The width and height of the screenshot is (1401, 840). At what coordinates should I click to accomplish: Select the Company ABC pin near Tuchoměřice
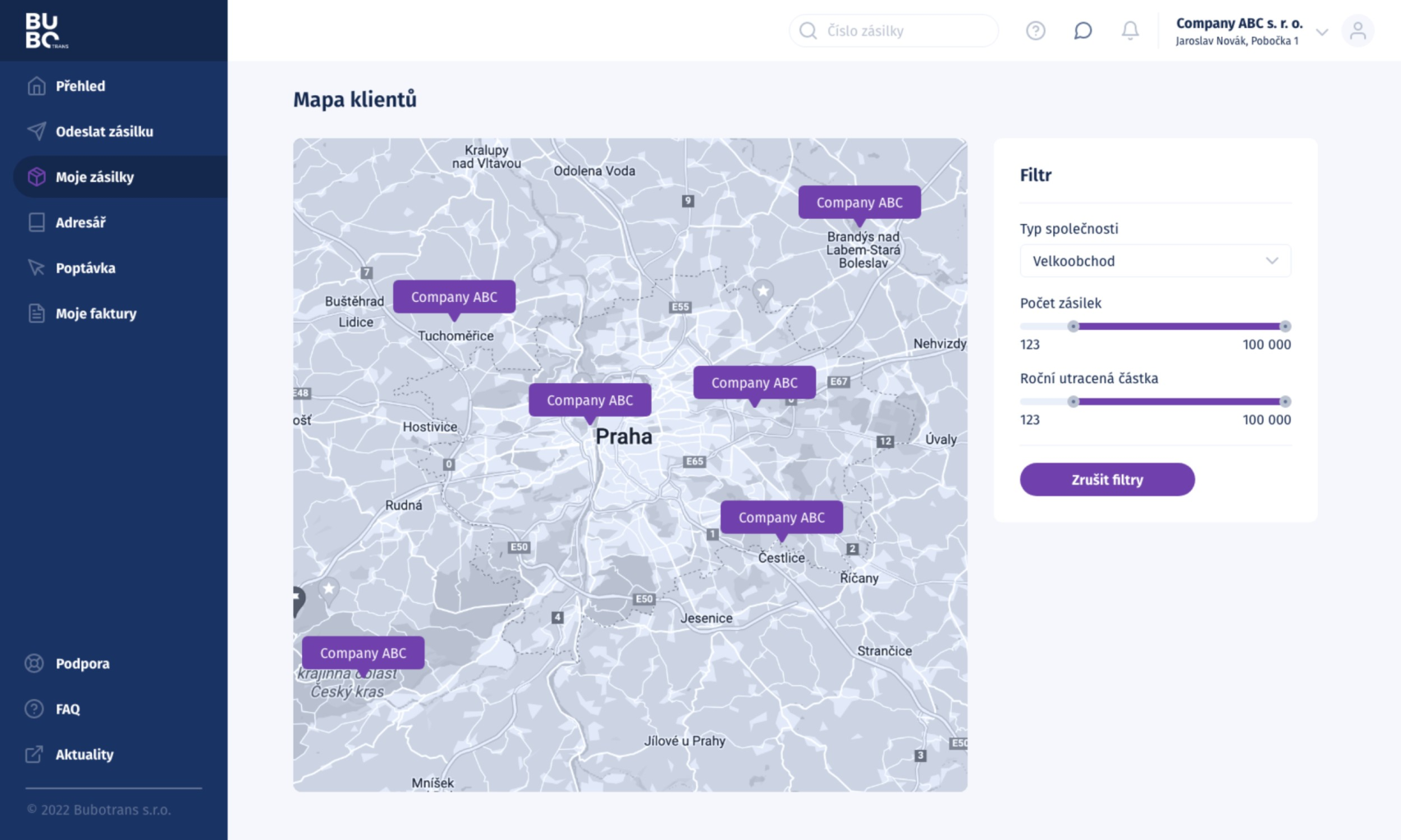pyautogui.click(x=454, y=297)
